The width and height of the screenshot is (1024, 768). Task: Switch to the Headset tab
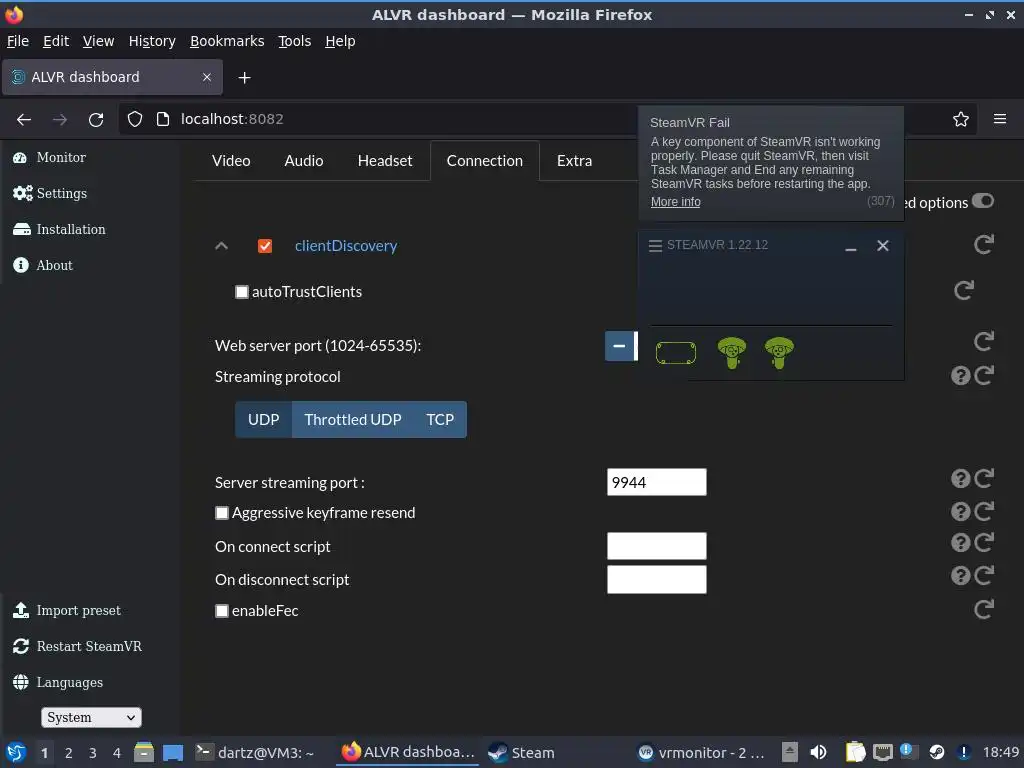pos(385,161)
